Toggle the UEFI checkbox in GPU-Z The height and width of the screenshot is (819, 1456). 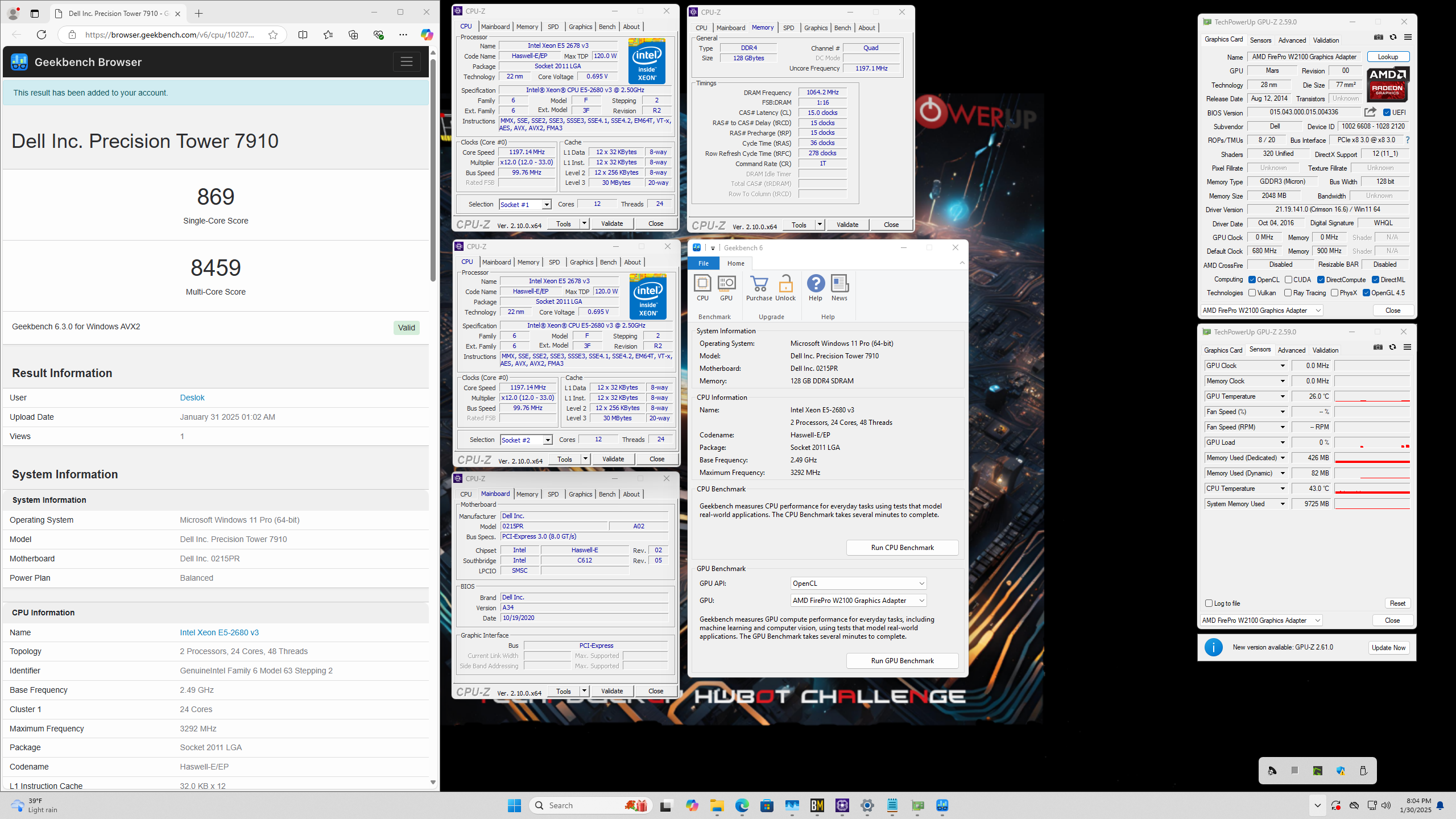click(1387, 113)
